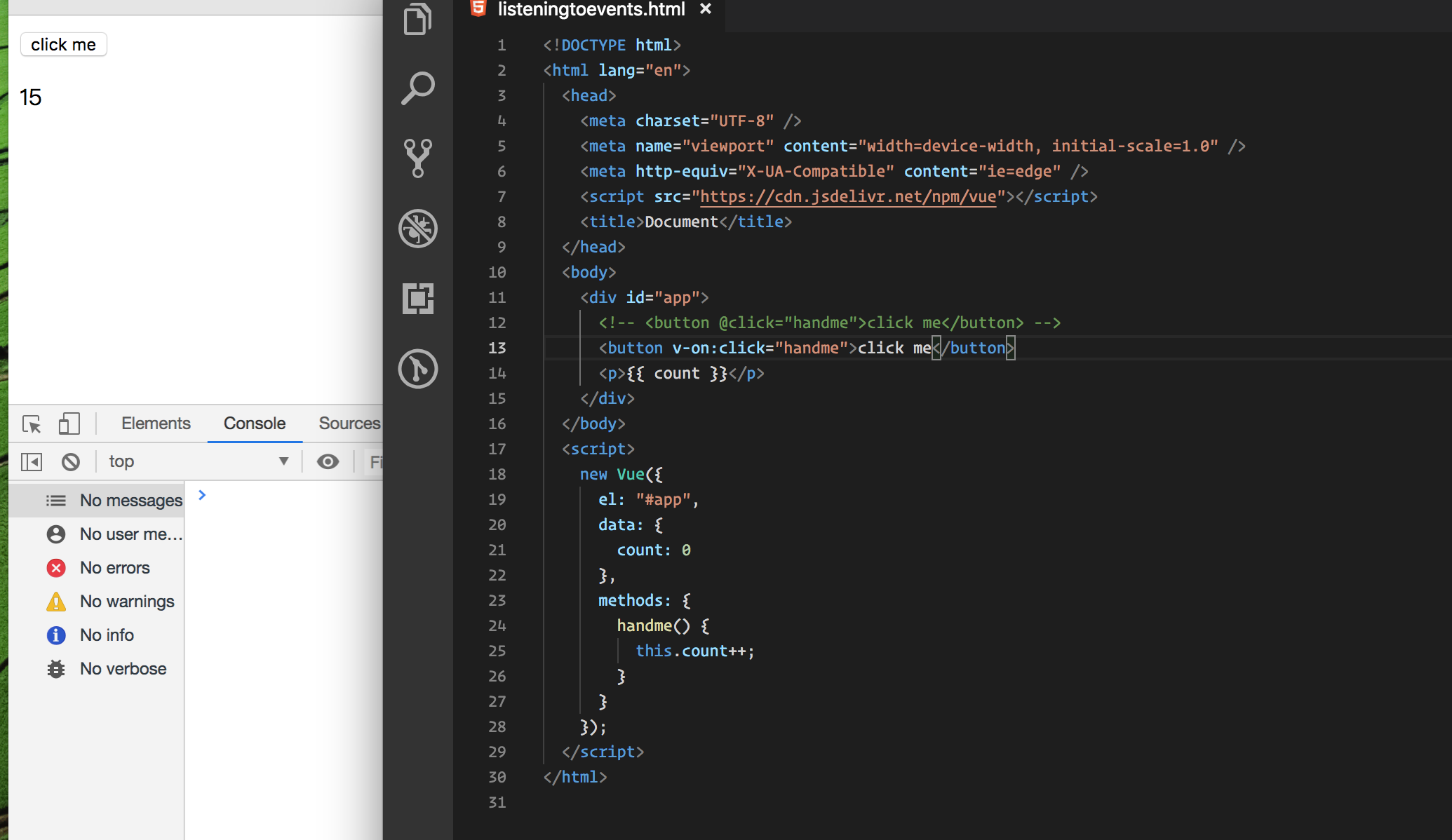Open the top context dropdown
The width and height of the screenshot is (1452, 840).
pos(199,462)
